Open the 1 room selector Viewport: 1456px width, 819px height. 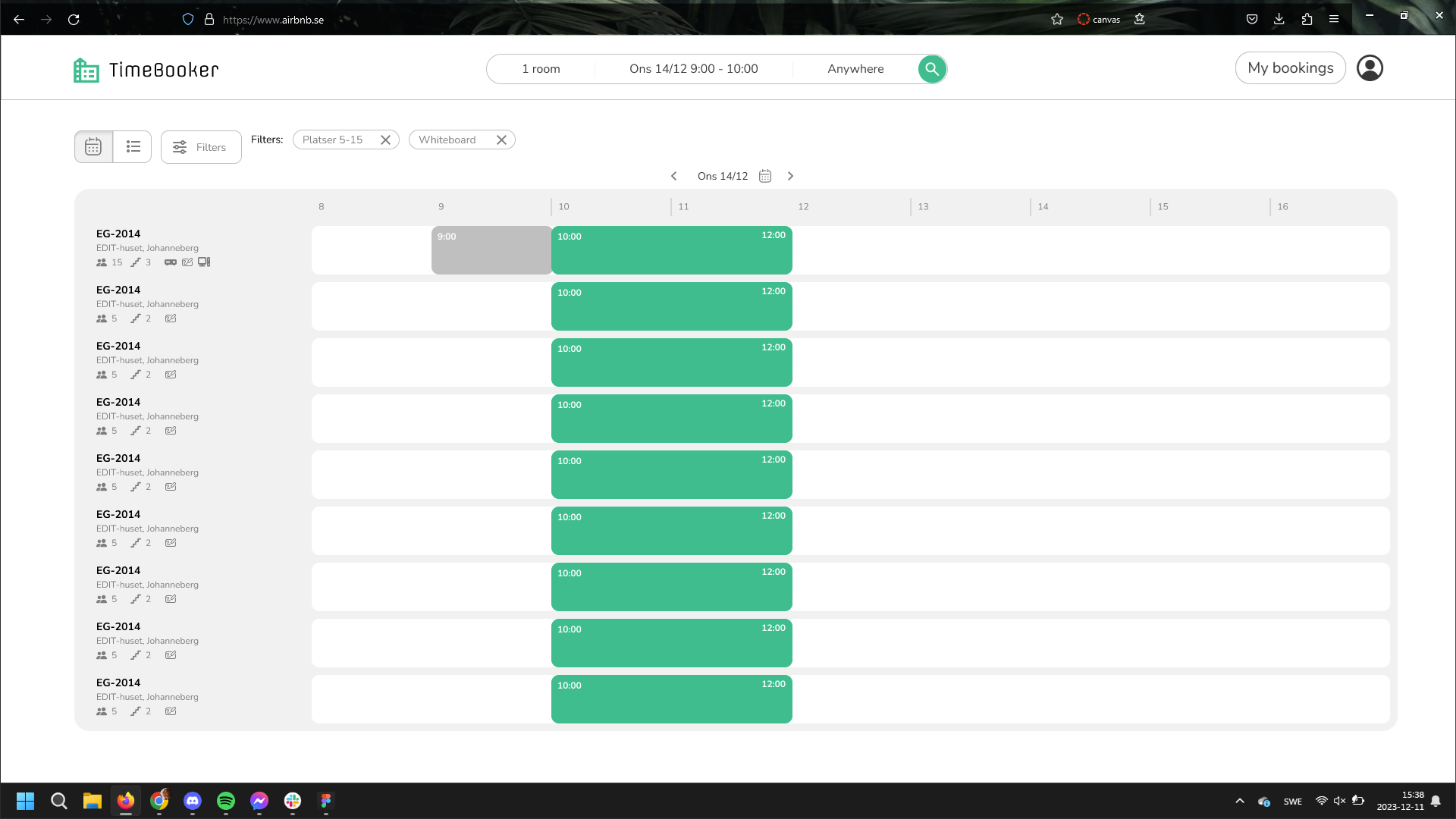pos(541,69)
